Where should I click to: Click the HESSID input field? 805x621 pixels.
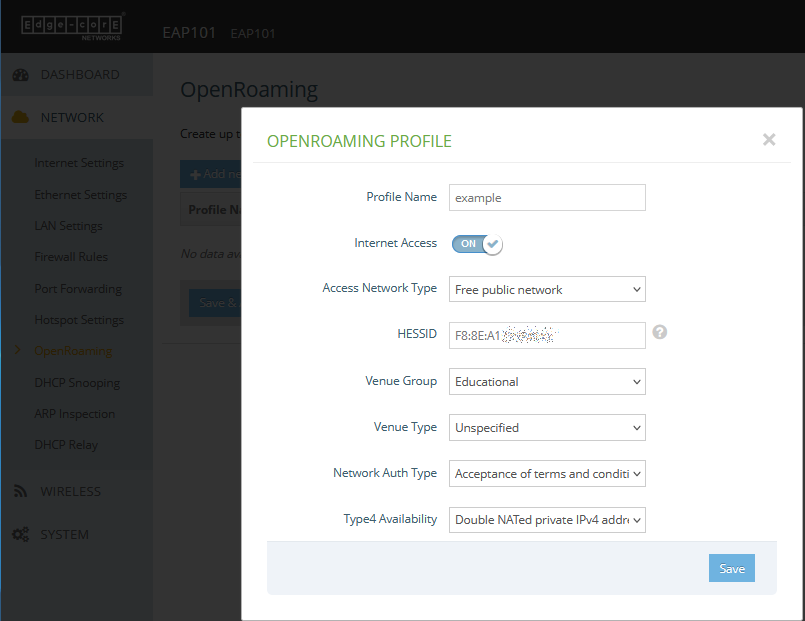coord(547,336)
